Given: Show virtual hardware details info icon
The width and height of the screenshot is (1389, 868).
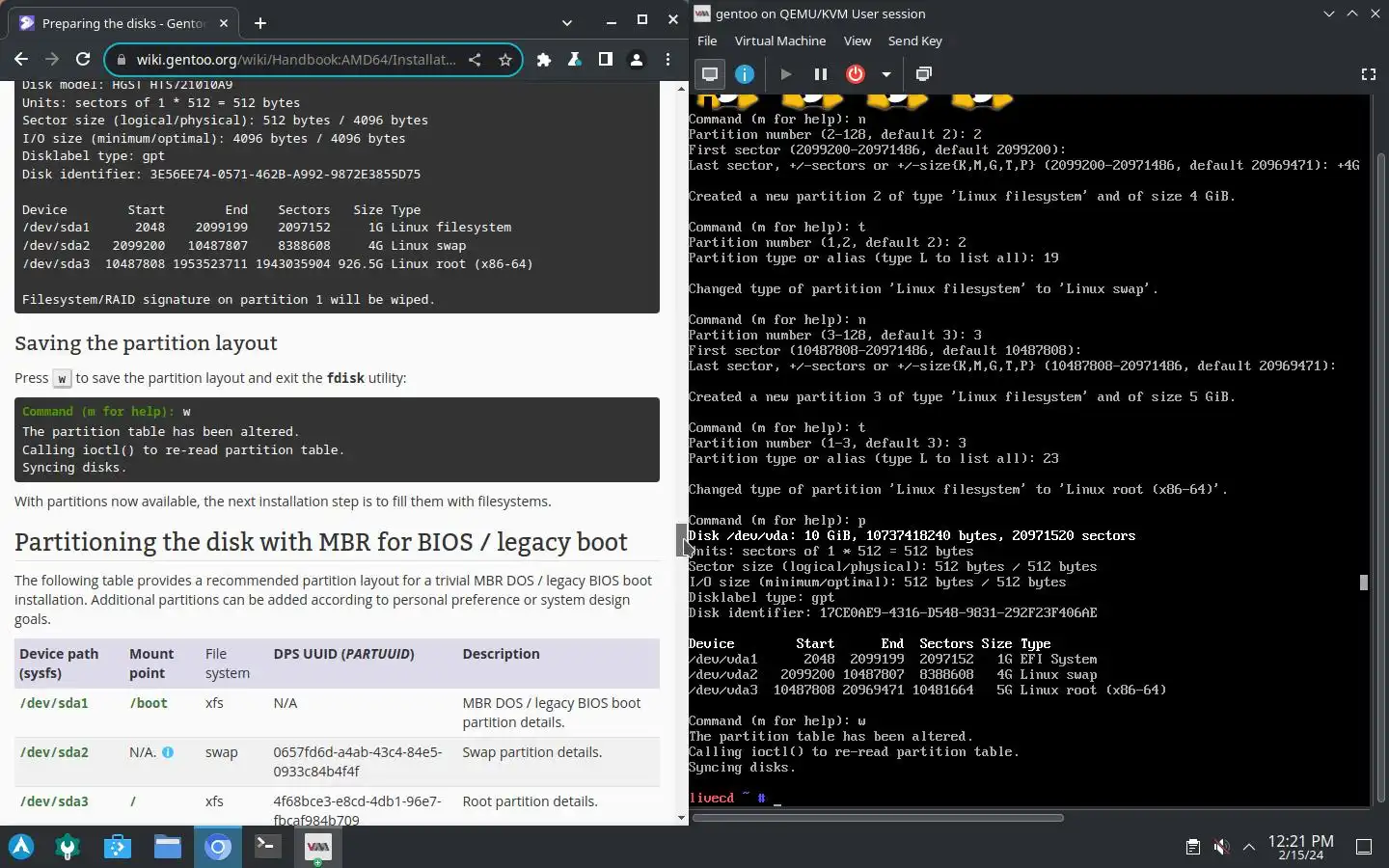Looking at the screenshot, I should pyautogui.click(x=745, y=74).
